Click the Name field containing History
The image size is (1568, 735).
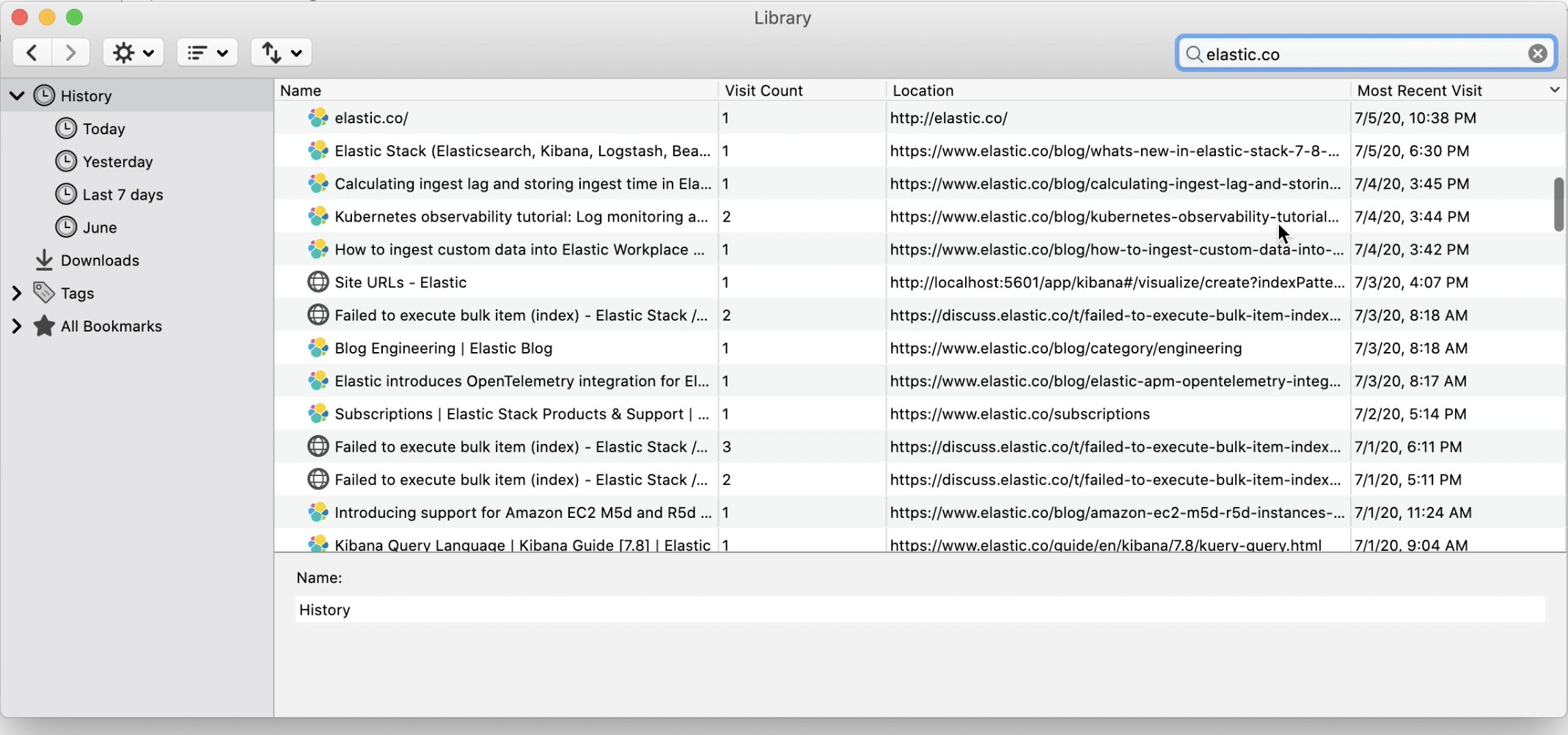click(x=920, y=610)
